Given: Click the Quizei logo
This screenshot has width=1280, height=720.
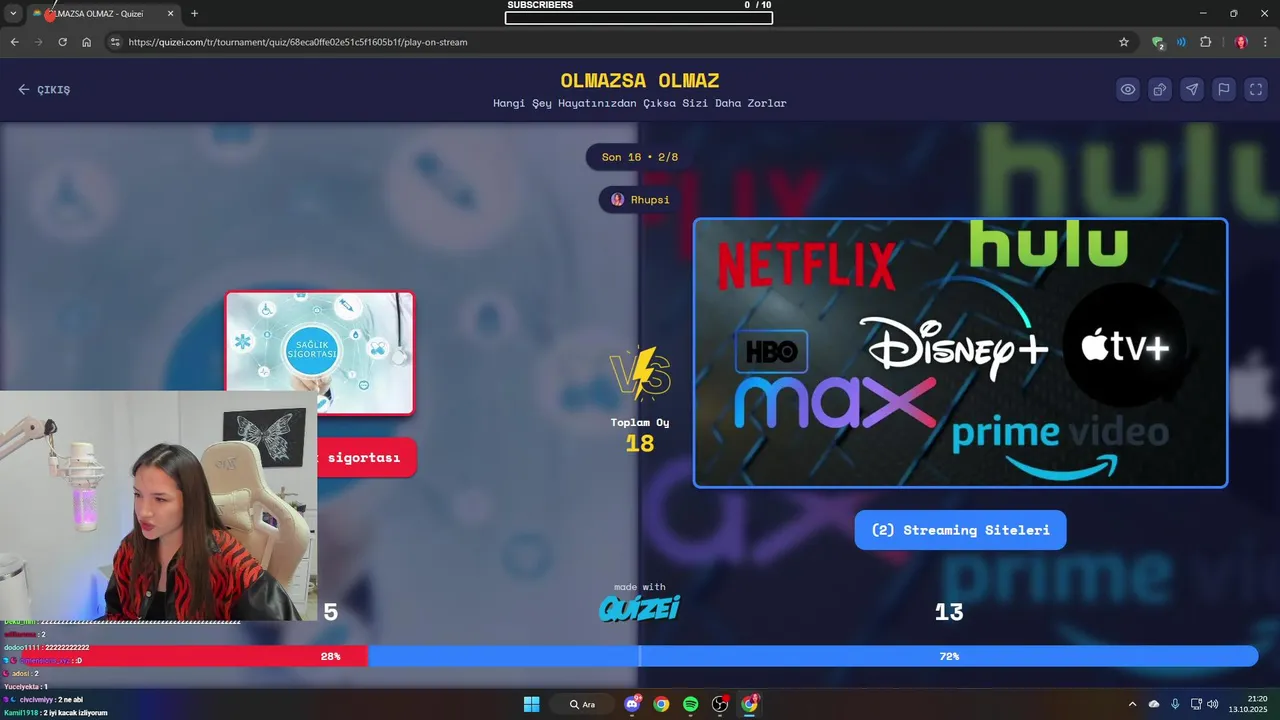Looking at the screenshot, I should coord(640,607).
